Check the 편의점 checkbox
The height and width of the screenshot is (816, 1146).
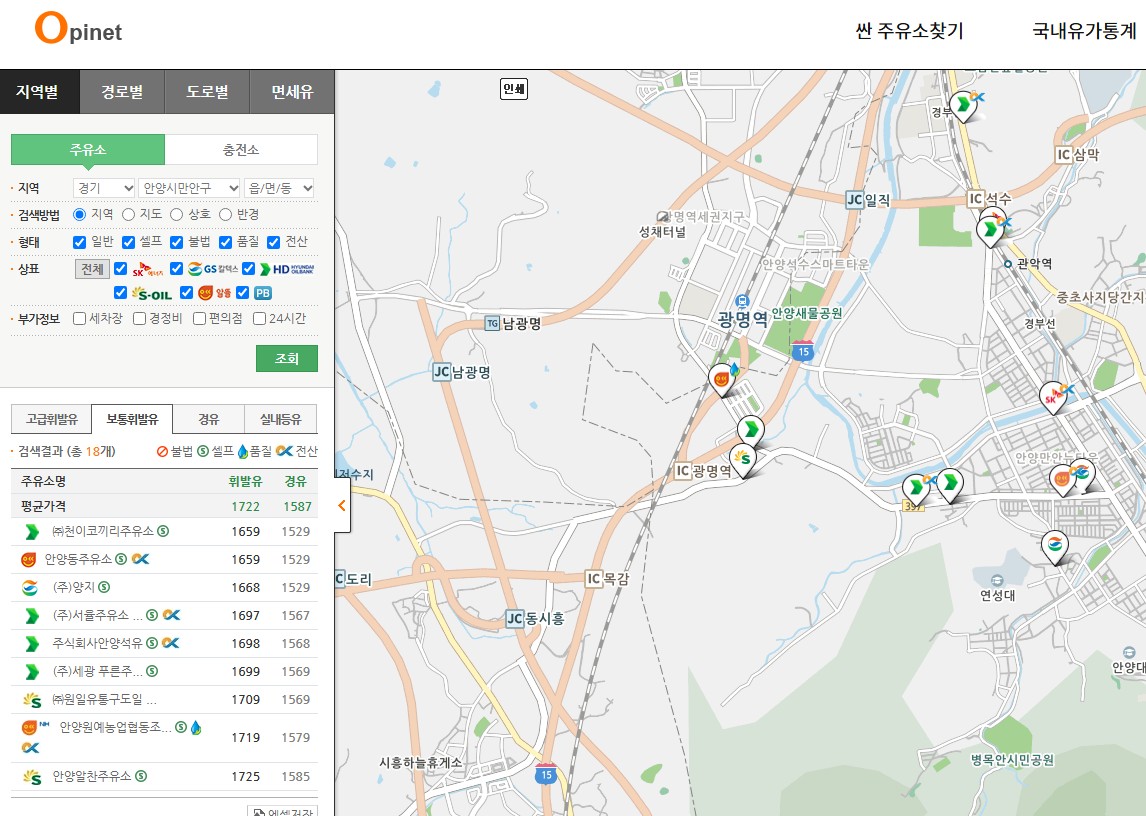[x=199, y=318]
